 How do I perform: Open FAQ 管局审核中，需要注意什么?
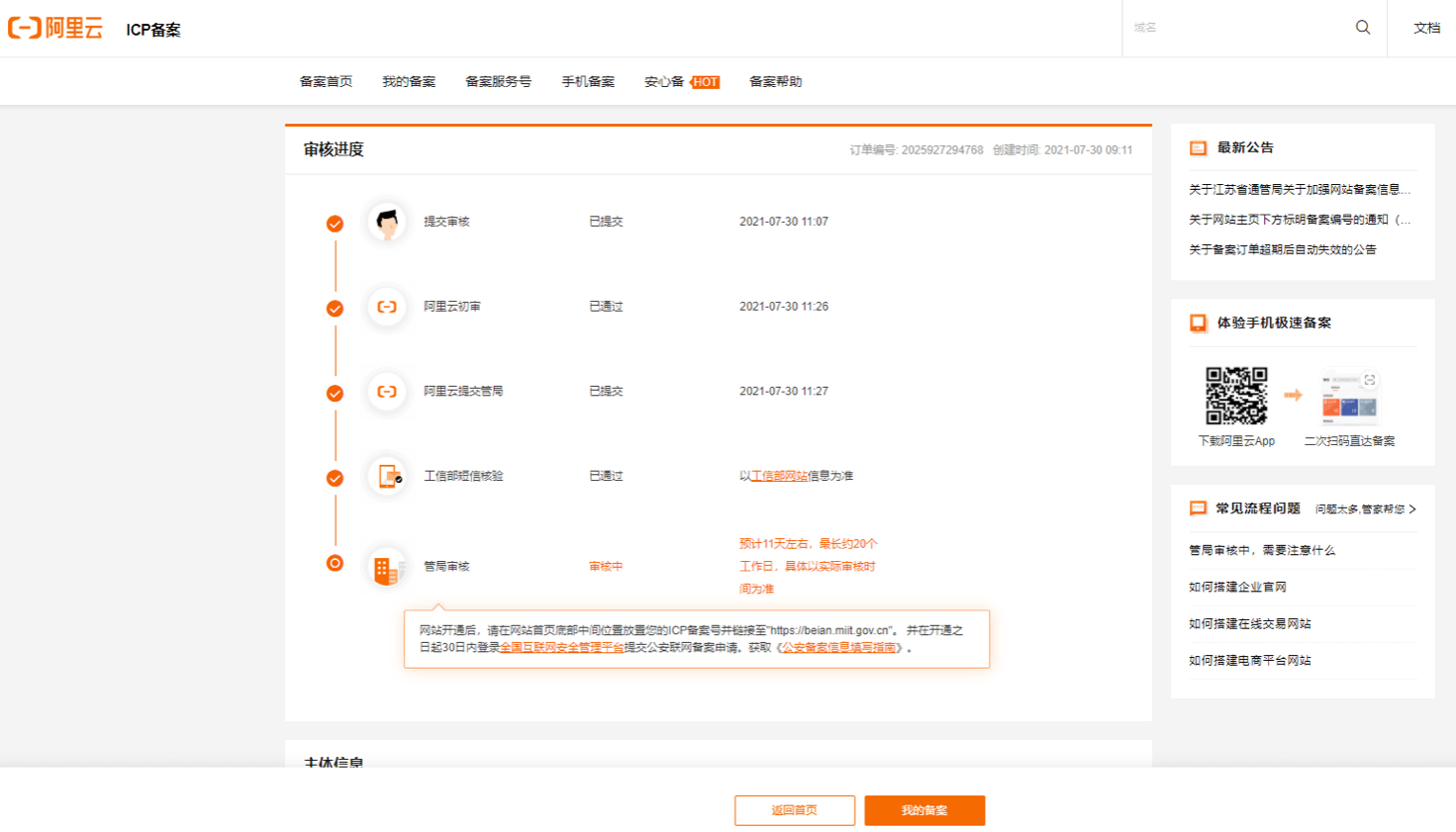[x=1262, y=550]
